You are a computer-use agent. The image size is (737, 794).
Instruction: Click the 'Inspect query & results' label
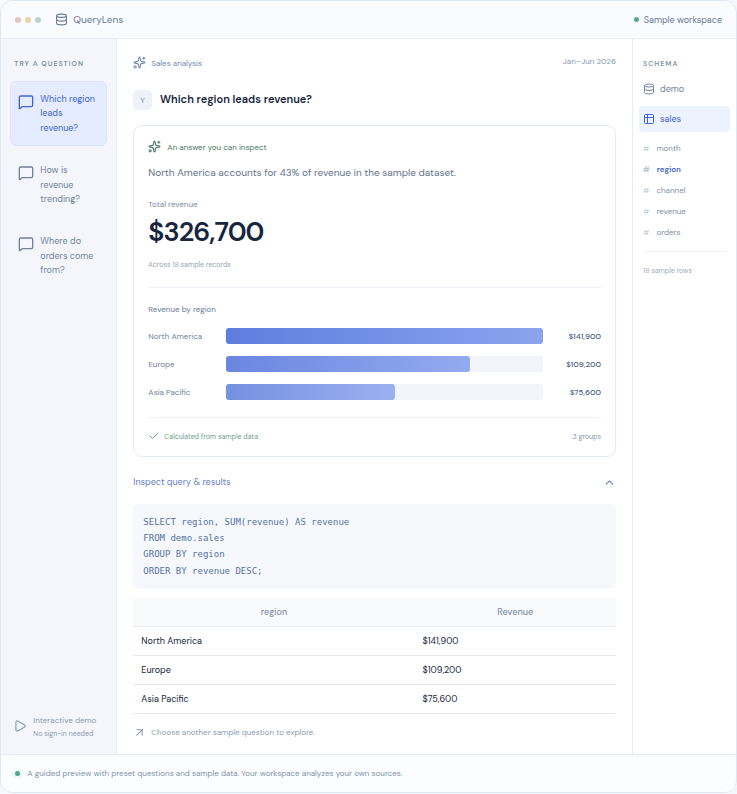click(x=181, y=482)
